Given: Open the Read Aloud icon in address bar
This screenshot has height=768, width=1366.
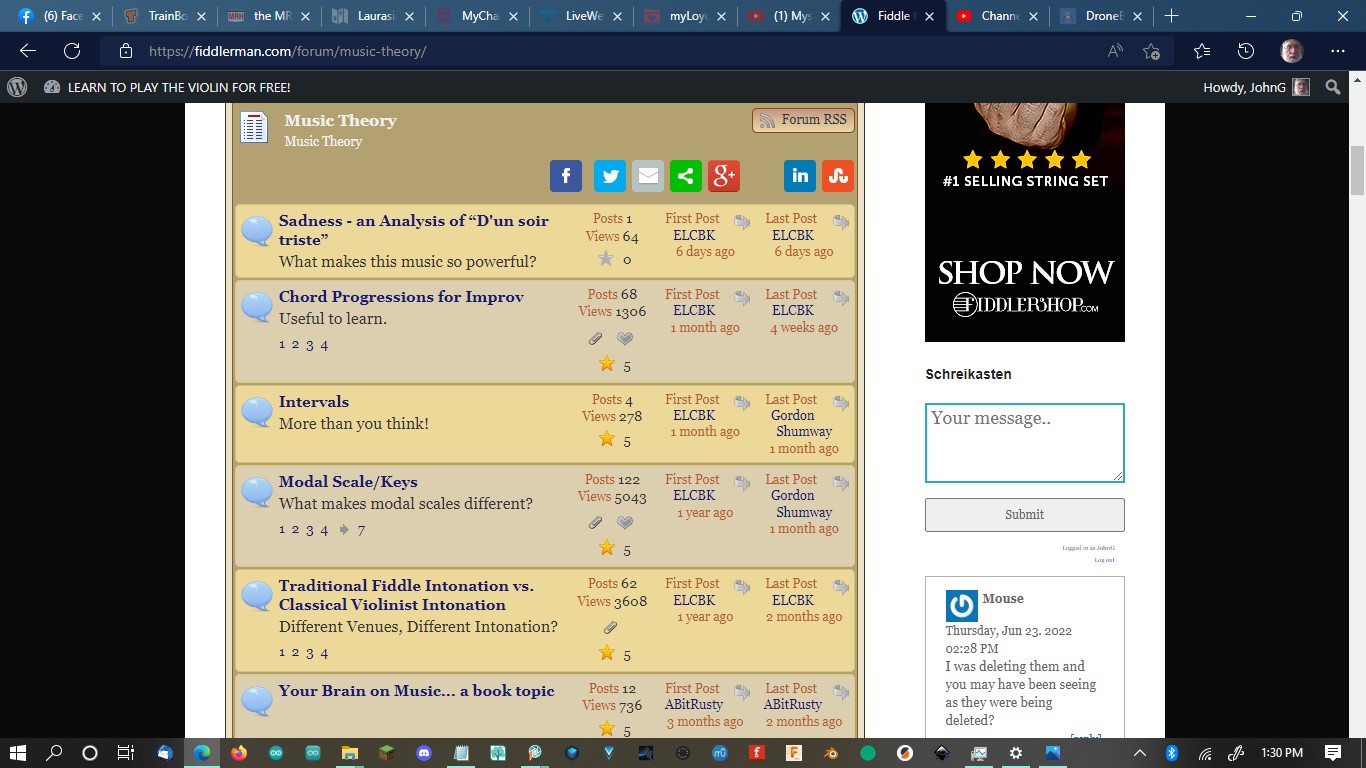Looking at the screenshot, I should click(x=1115, y=51).
